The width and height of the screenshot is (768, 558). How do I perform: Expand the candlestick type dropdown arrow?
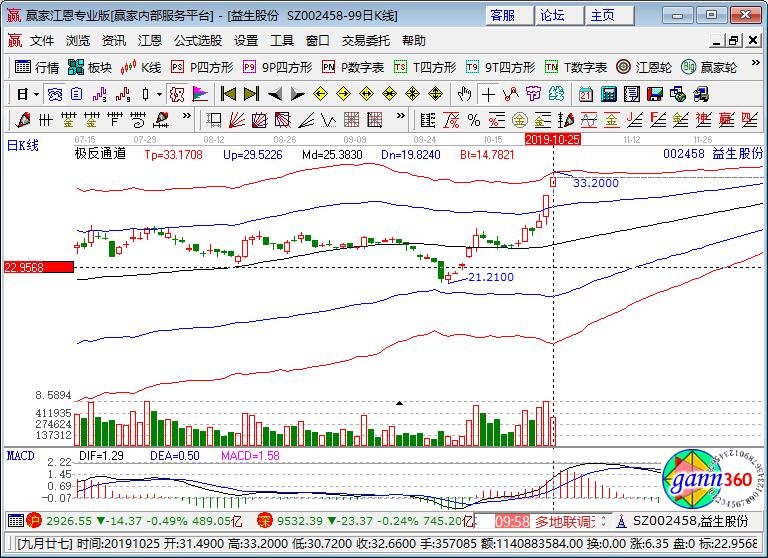click(x=159, y=94)
